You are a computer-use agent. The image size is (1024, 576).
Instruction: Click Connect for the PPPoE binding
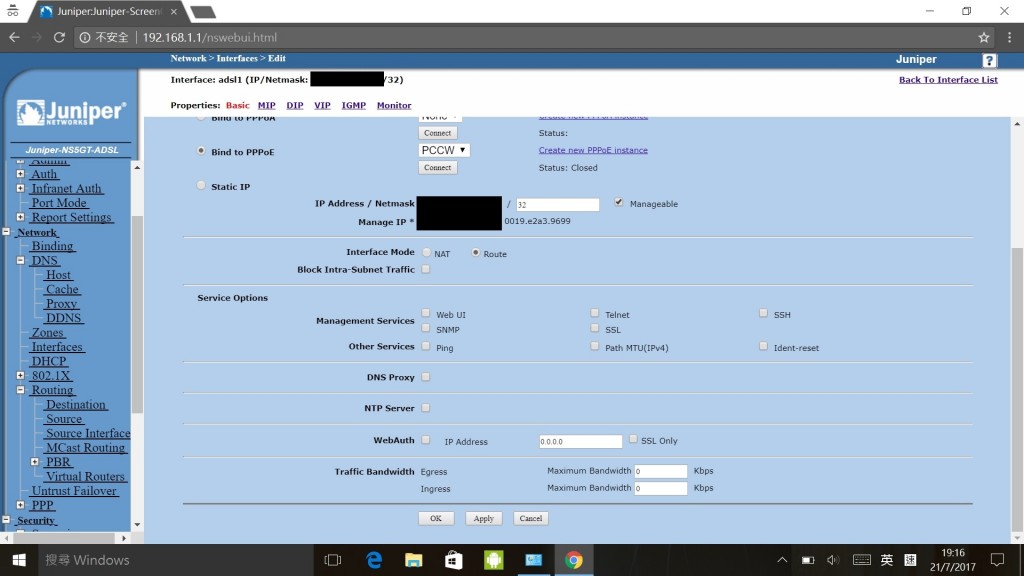coord(437,168)
